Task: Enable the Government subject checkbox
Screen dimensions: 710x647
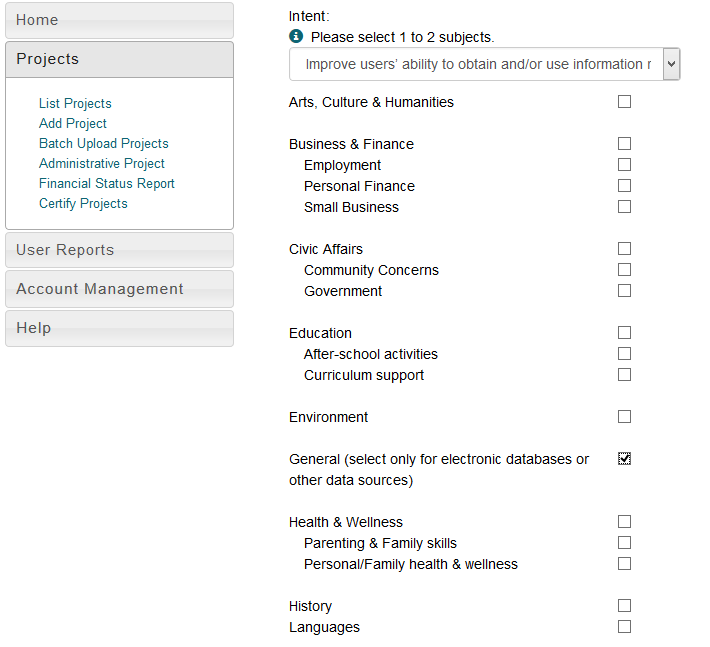Action: pos(624,291)
